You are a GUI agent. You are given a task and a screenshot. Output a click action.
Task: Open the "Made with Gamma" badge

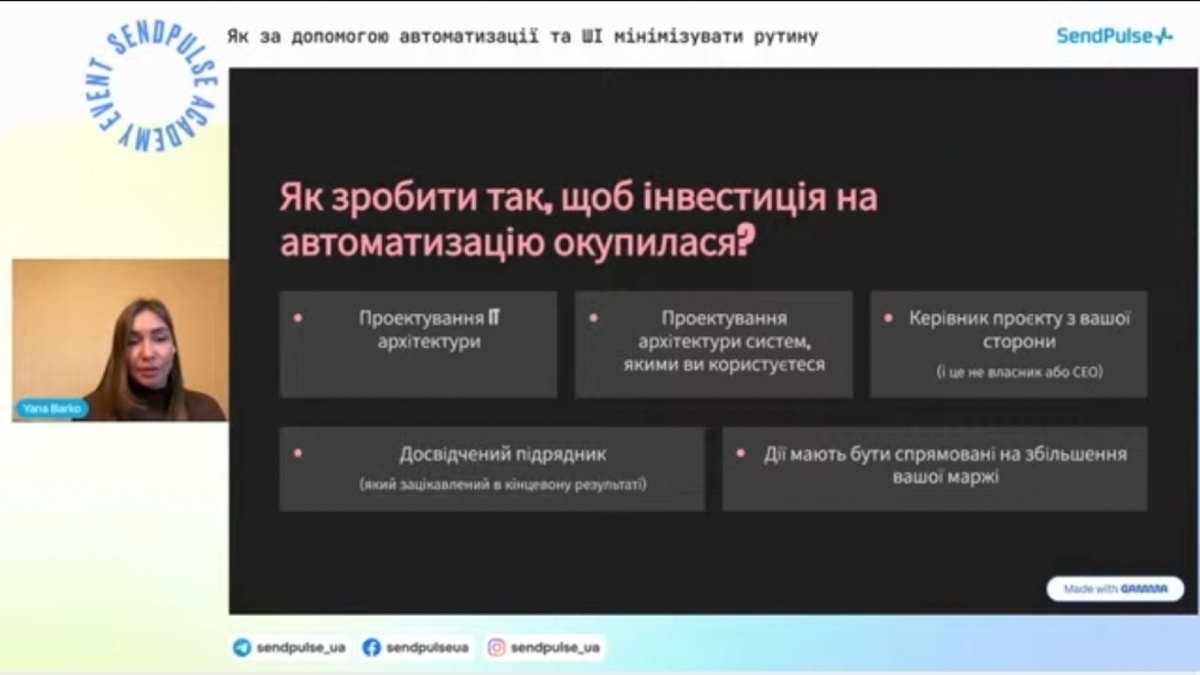[1115, 589]
